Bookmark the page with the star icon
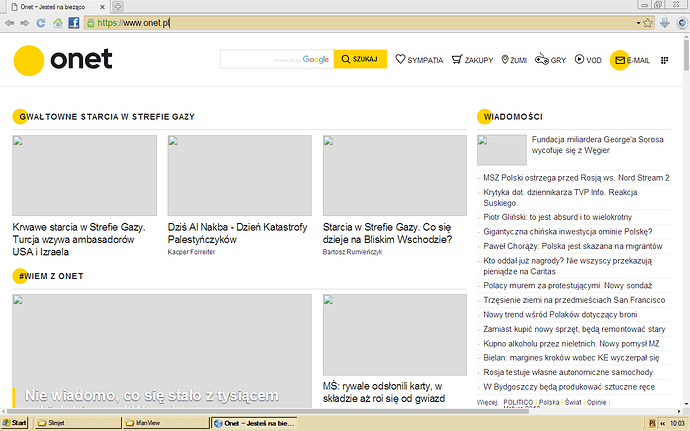Screen dimensions: 690x431 tap(648, 23)
